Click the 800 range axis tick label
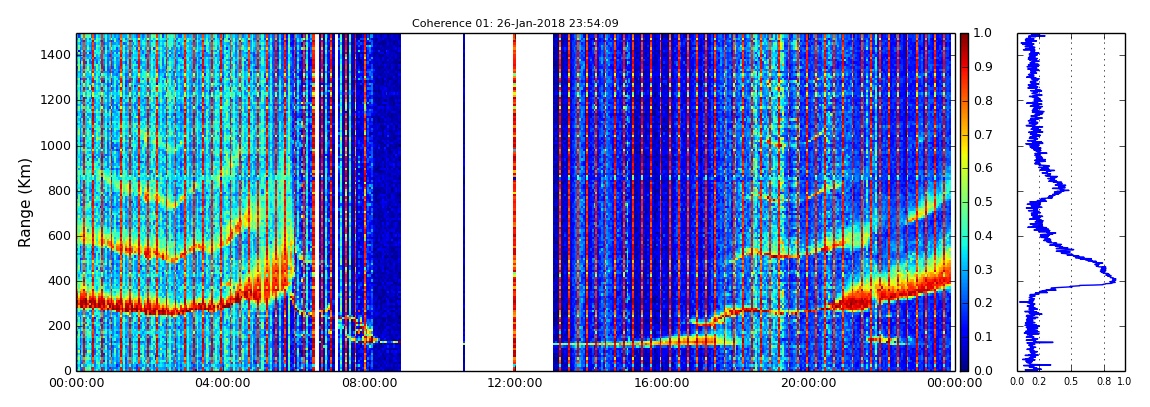This screenshot has height=407, width=1150. (61, 191)
